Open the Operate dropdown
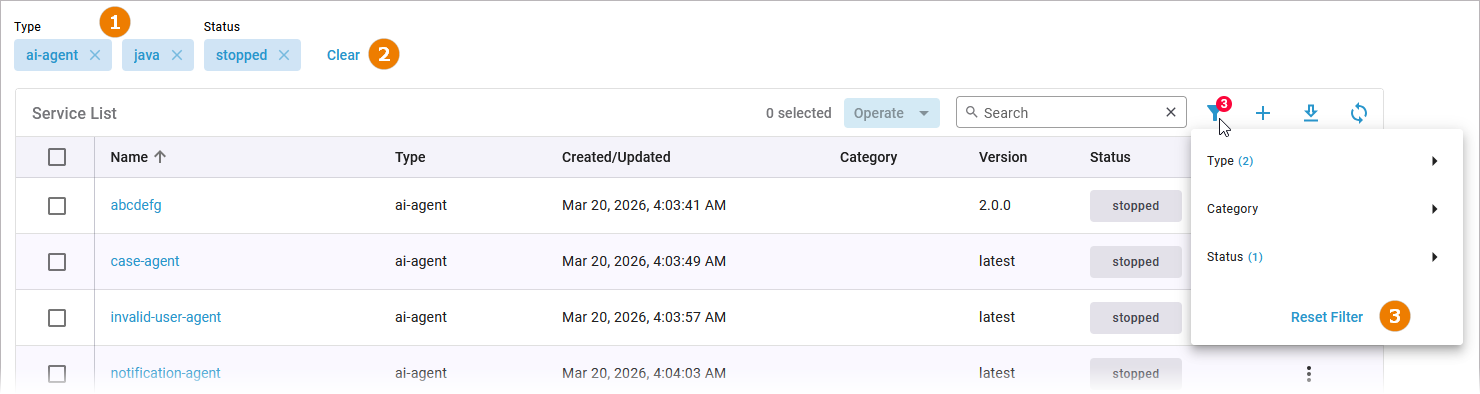This screenshot has width=1480, height=394. pos(892,113)
